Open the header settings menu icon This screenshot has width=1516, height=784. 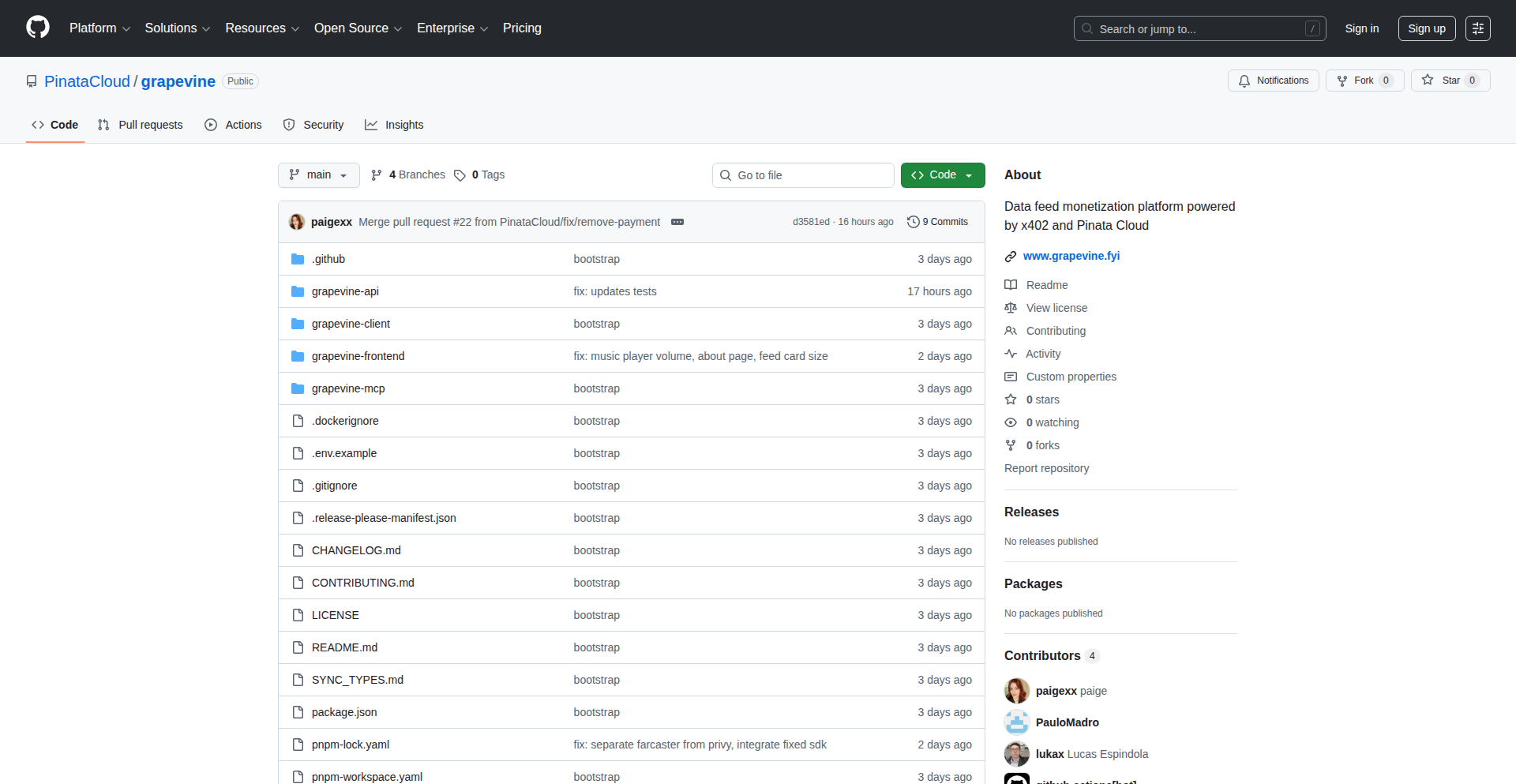pos(1478,28)
